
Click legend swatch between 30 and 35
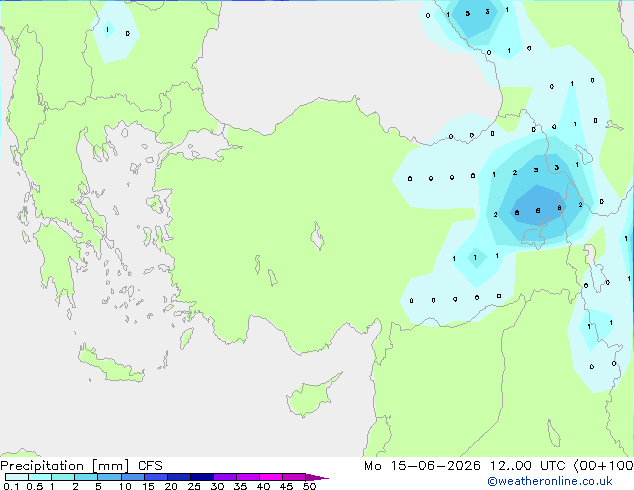point(224,477)
